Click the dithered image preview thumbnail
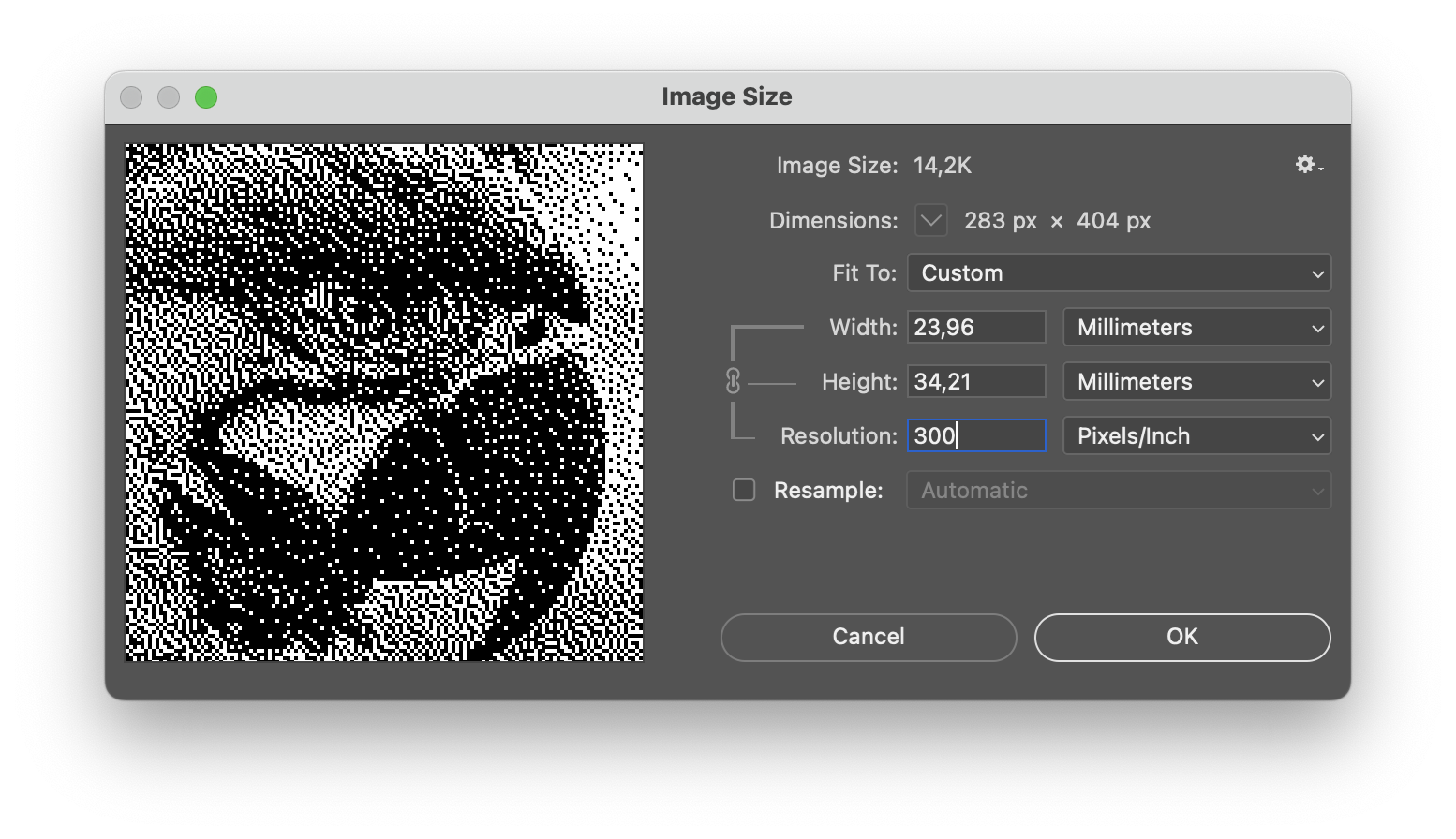Viewport: 1456px width, 839px height. pyautogui.click(x=384, y=403)
